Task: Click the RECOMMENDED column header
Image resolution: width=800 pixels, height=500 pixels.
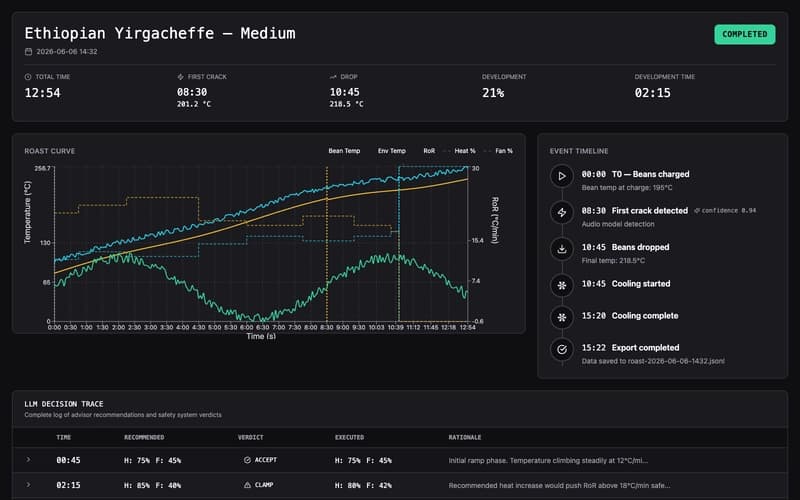Action: pos(144,437)
